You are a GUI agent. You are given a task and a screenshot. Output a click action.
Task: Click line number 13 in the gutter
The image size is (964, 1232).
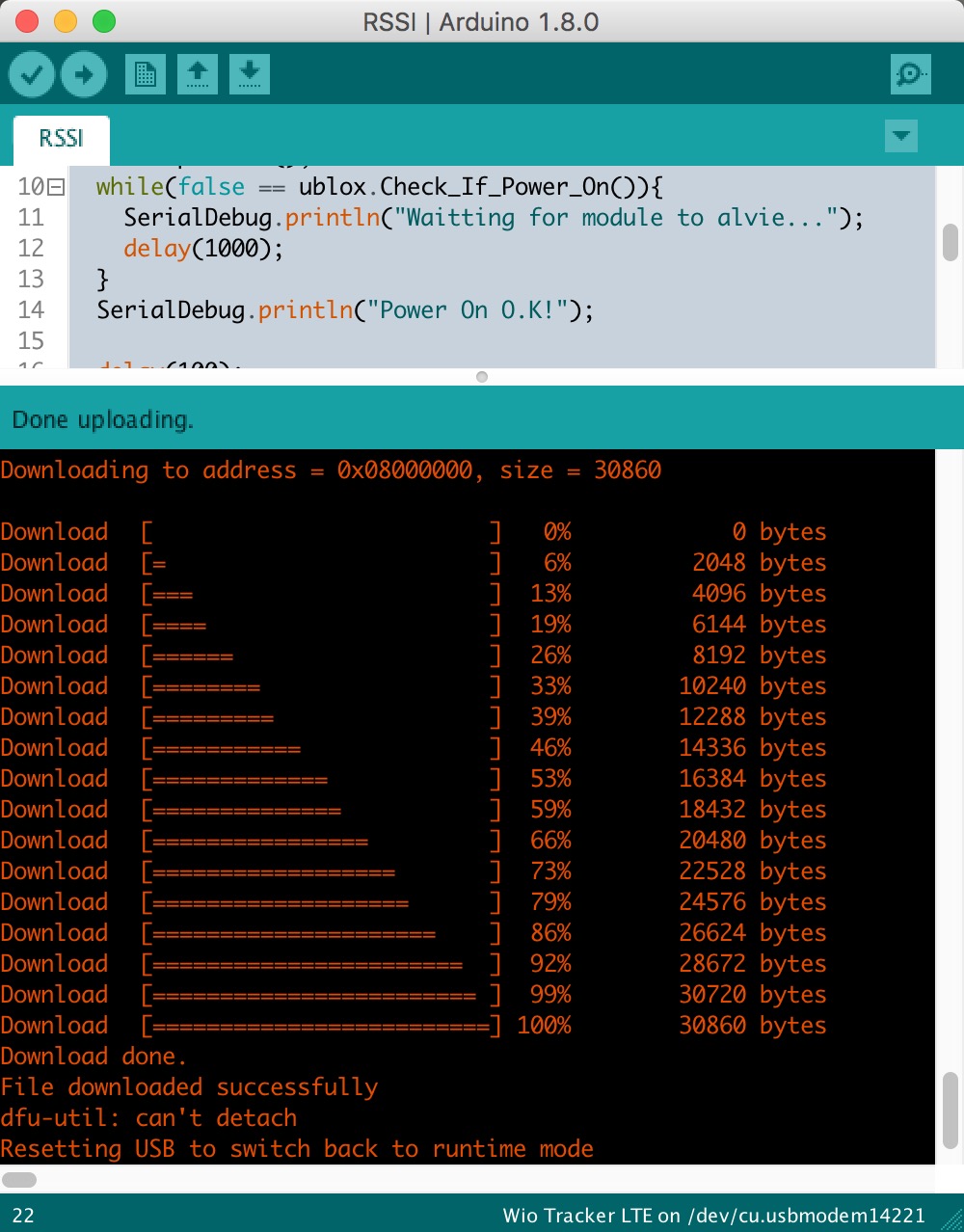[31, 280]
